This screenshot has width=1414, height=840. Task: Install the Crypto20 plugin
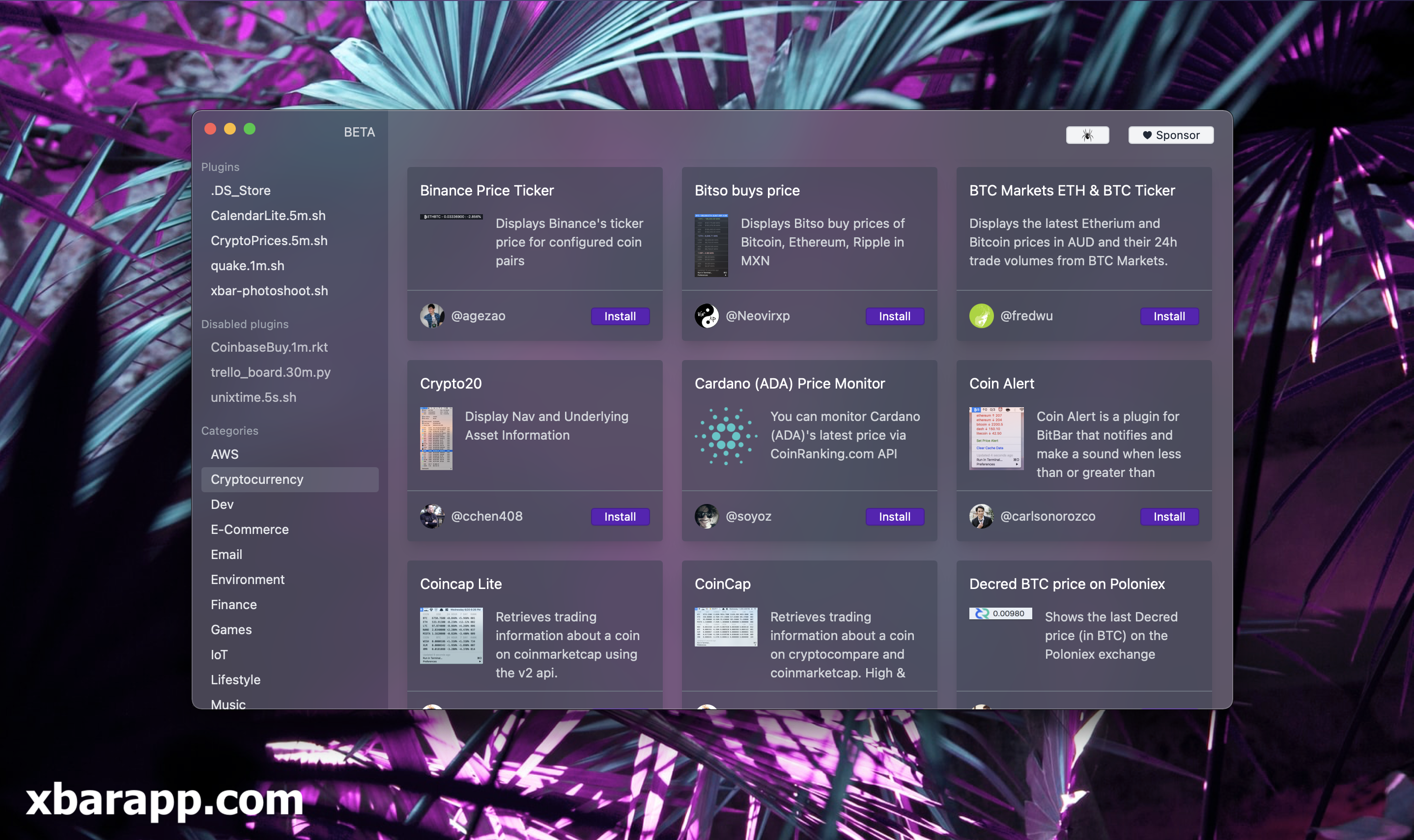click(x=620, y=517)
